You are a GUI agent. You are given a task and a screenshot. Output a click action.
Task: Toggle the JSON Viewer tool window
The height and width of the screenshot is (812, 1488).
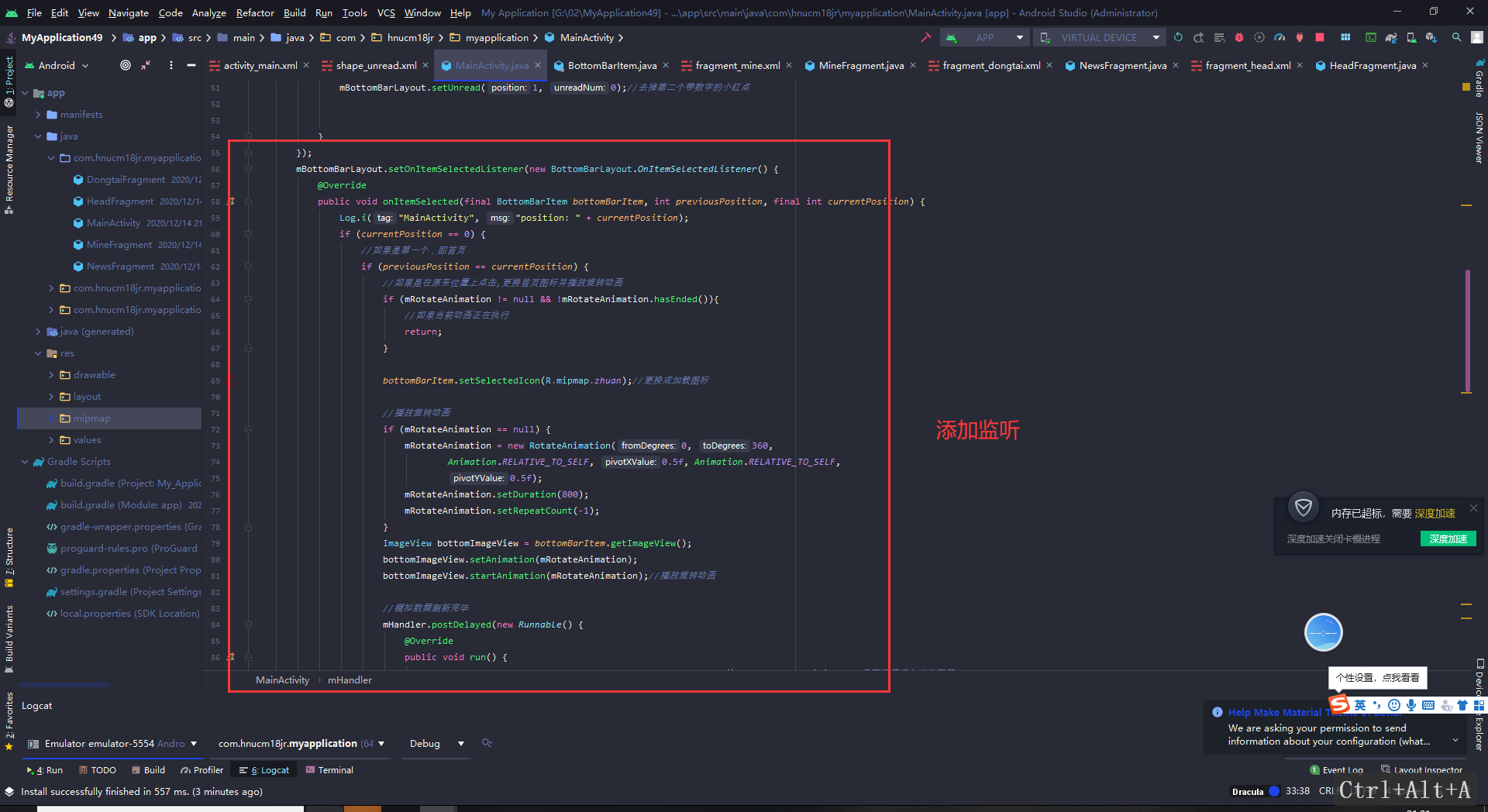[x=1479, y=137]
